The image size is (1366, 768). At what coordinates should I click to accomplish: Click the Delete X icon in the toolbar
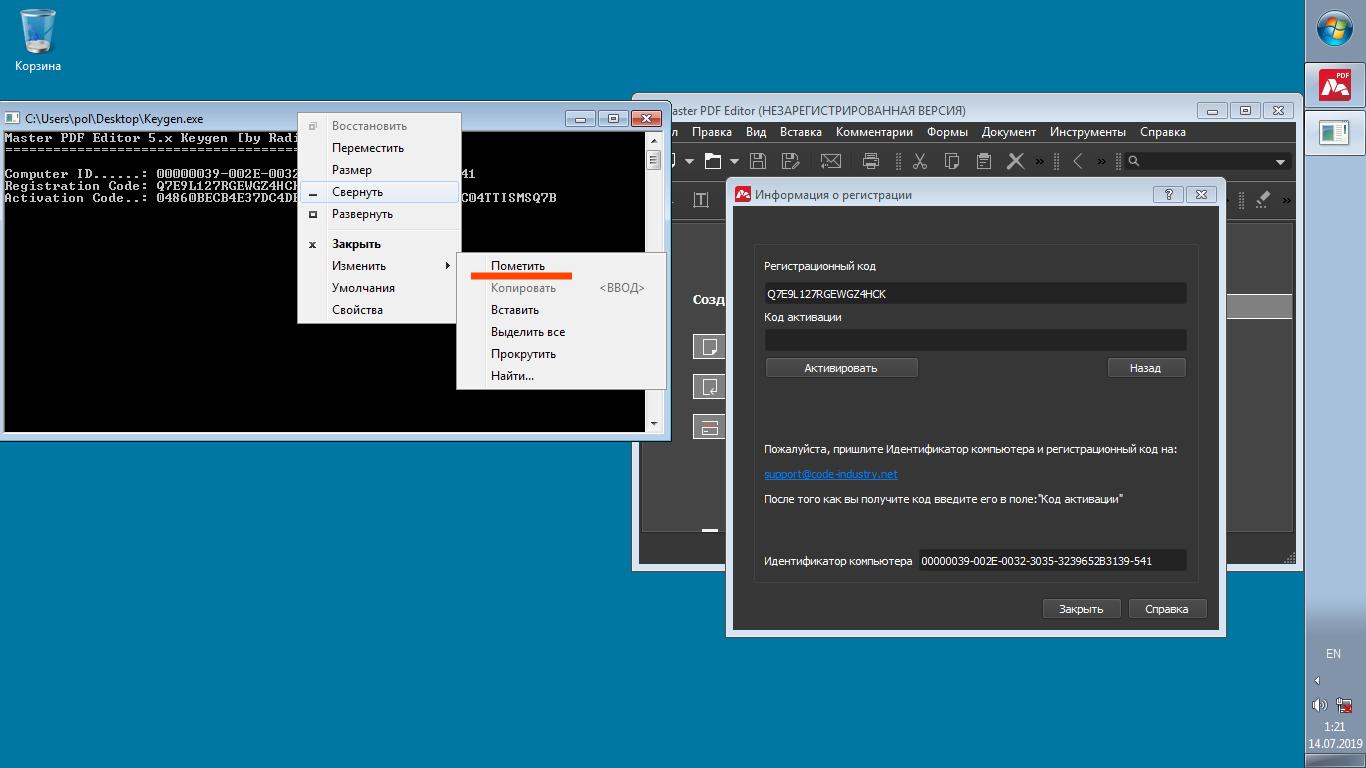coord(1015,160)
